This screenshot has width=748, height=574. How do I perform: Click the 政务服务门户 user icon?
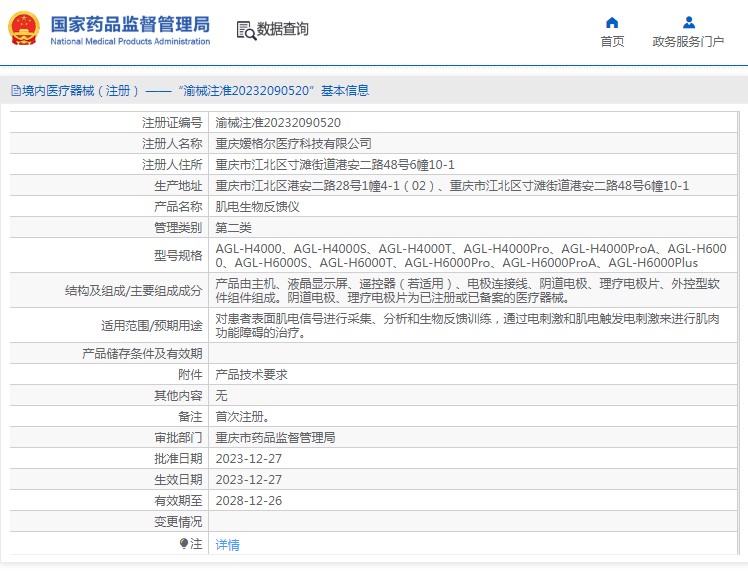688,22
